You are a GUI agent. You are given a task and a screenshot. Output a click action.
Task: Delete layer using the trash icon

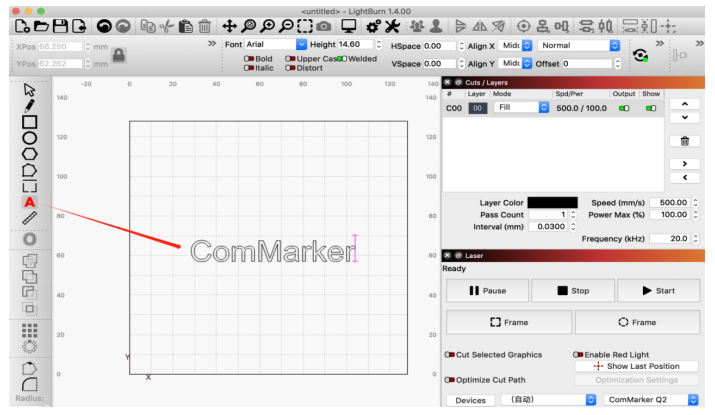(x=684, y=142)
